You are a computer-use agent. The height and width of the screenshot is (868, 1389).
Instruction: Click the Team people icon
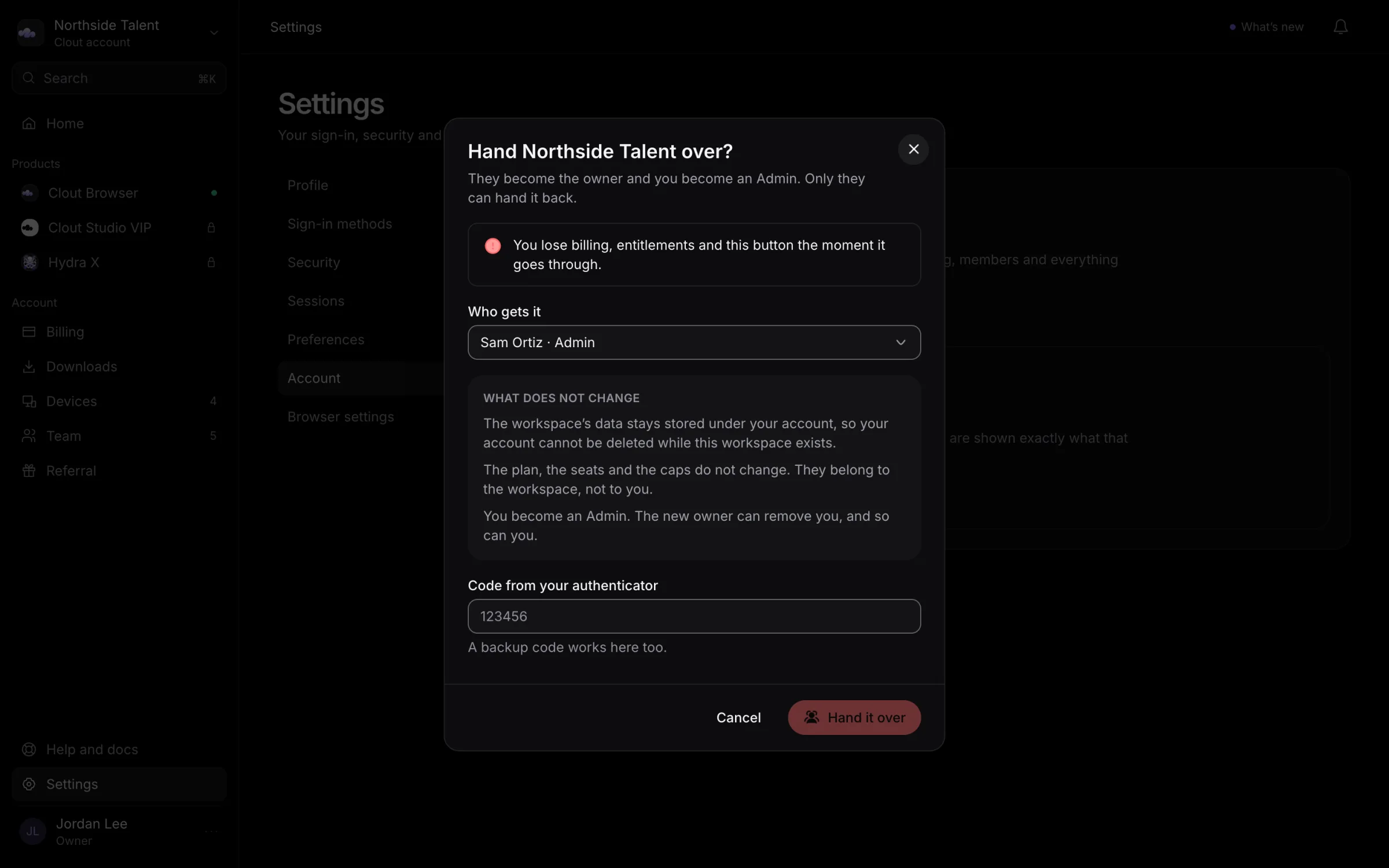[x=29, y=436]
